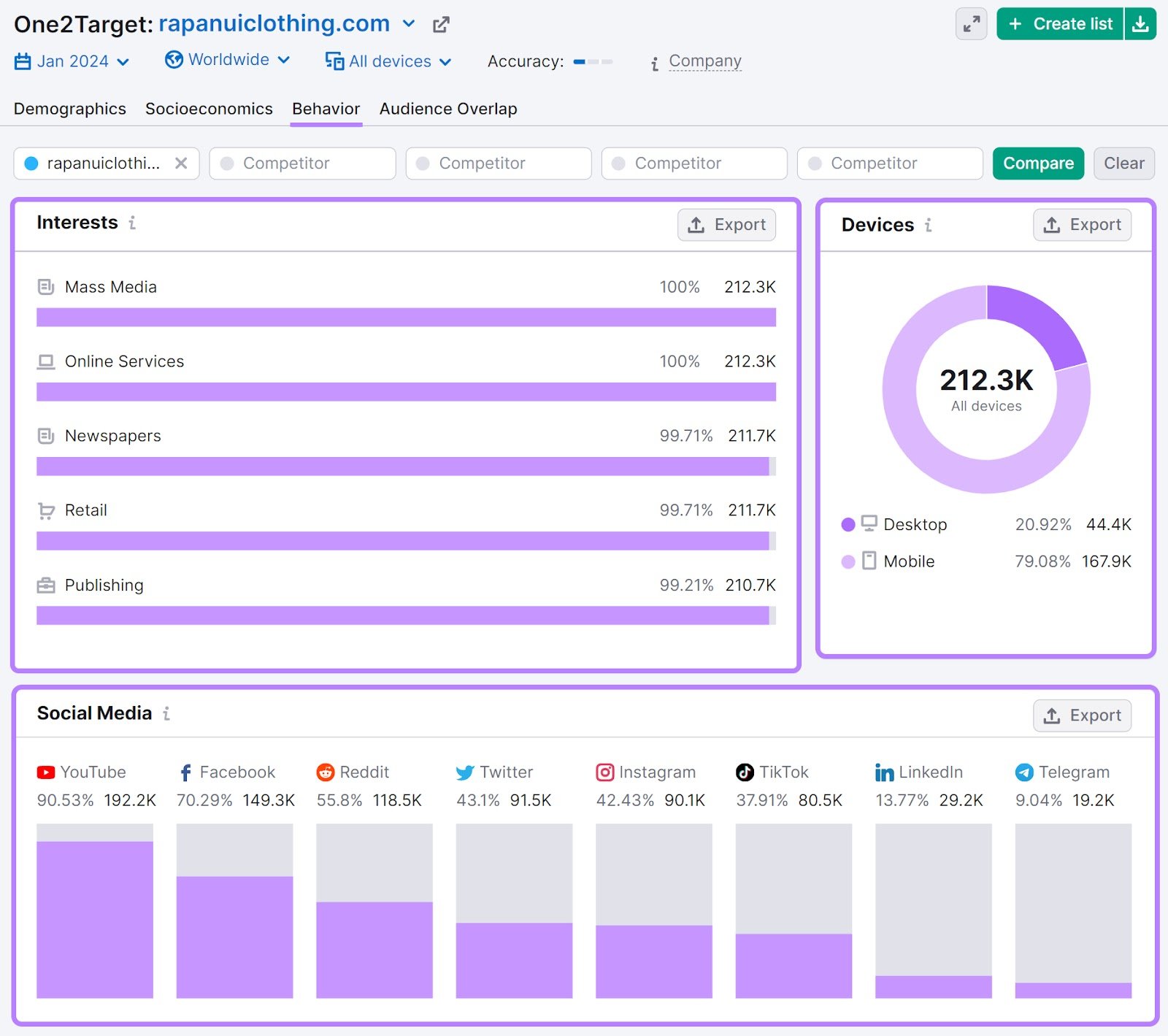This screenshot has width=1168, height=1036.
Task: Open the Worldwide region dropdown
Action: pos(227,60)
